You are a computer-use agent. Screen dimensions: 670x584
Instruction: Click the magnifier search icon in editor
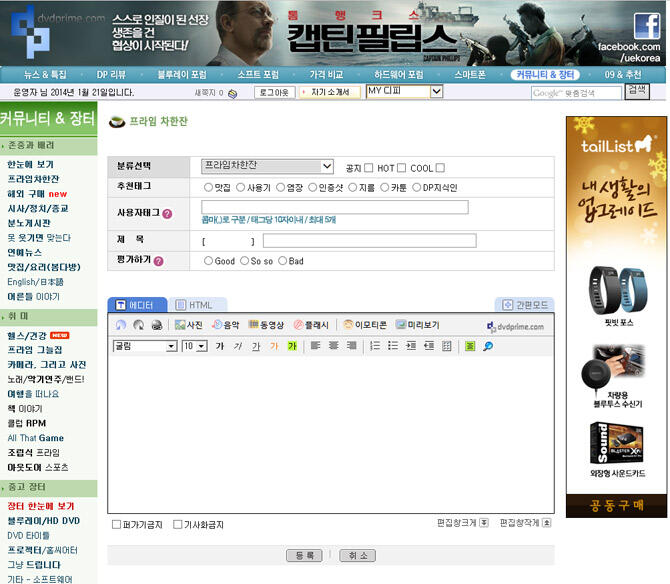tap(488, 346)
